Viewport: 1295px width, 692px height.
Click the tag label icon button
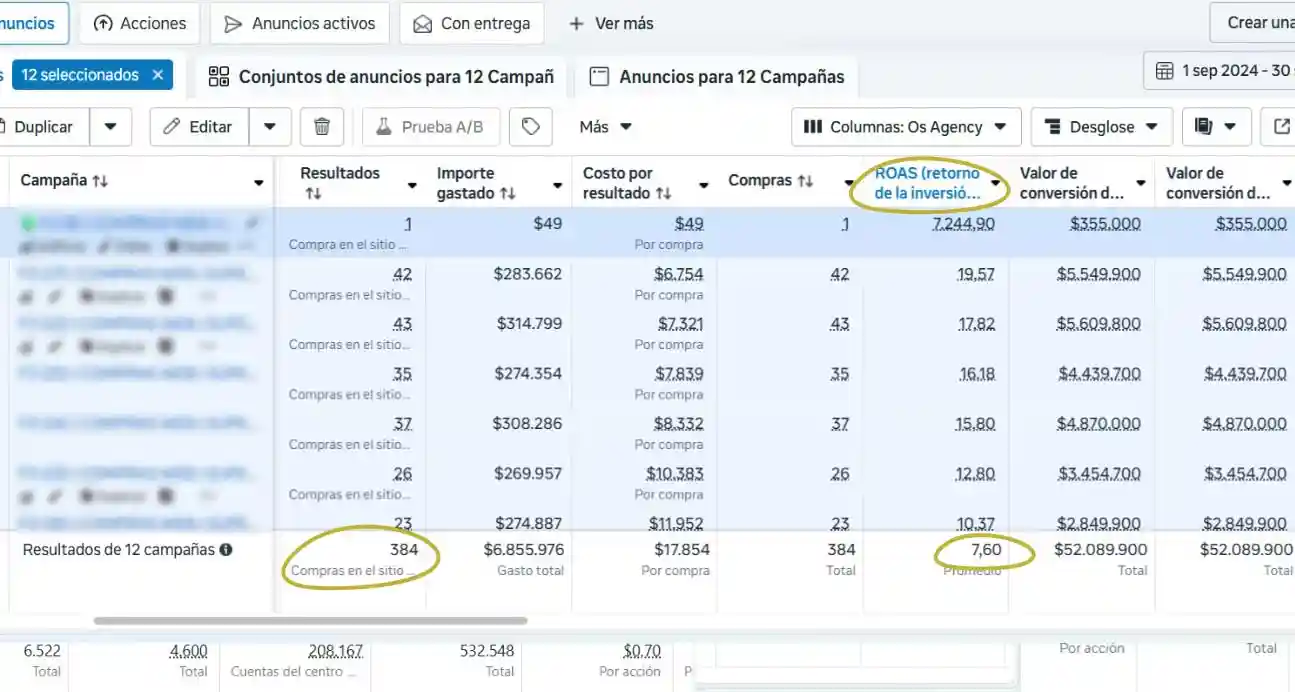click(x=531, y=127)
